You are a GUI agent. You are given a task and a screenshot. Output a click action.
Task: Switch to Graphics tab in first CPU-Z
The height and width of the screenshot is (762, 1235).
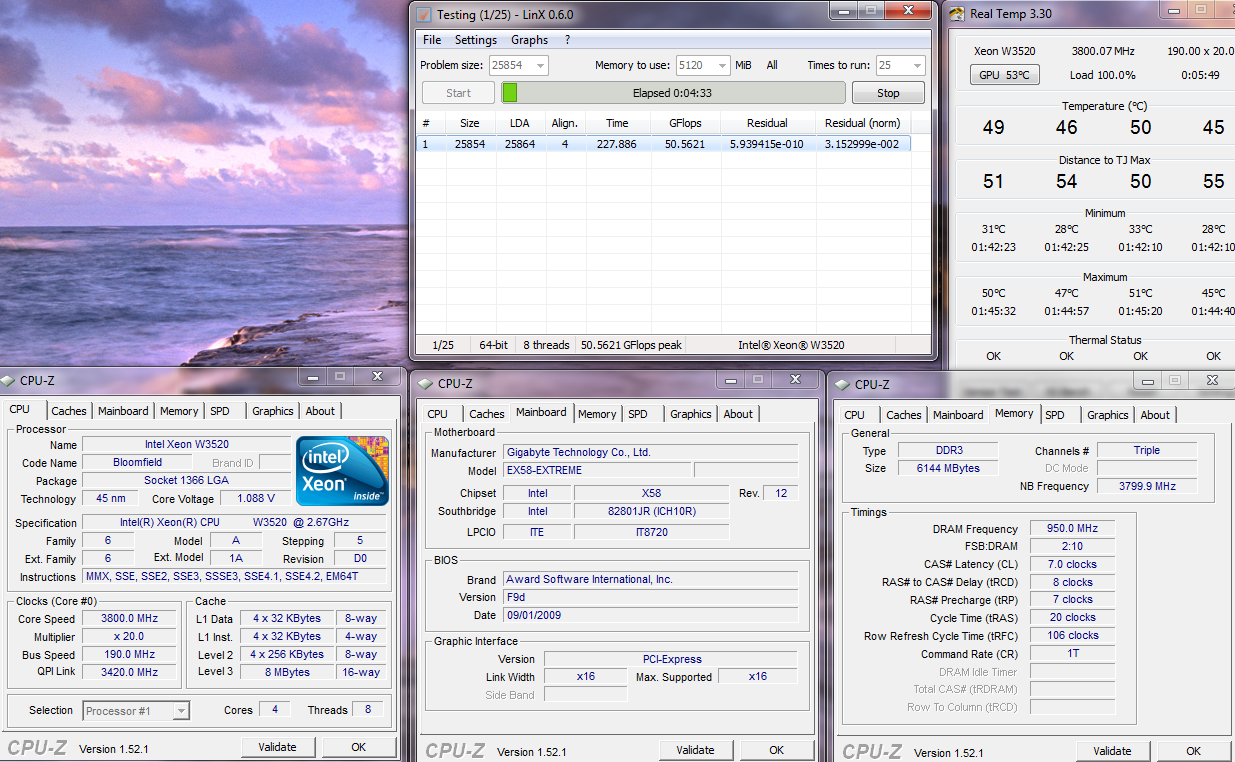click(x=273, y=411)
